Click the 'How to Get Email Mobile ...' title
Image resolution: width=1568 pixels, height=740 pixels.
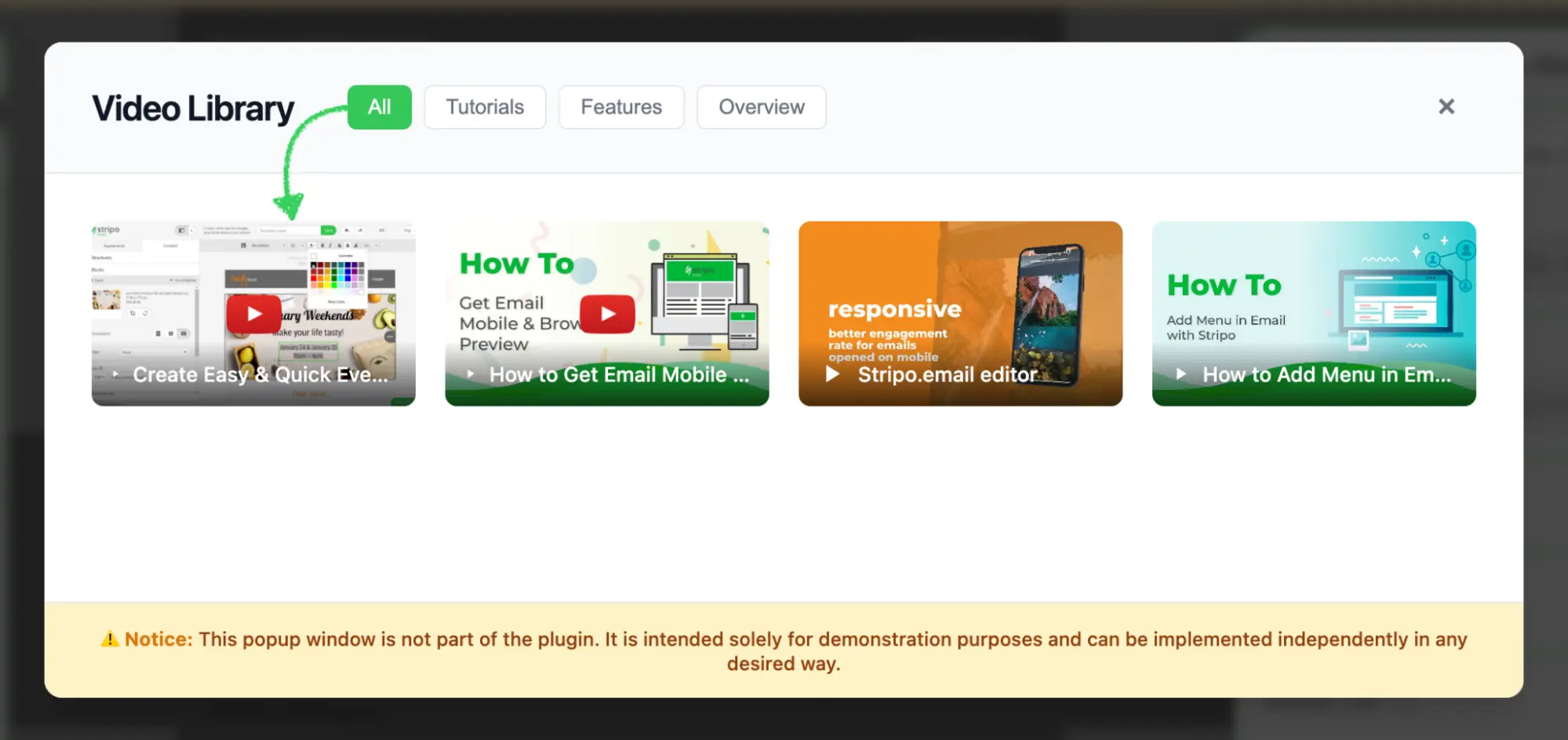pos(619,374)
